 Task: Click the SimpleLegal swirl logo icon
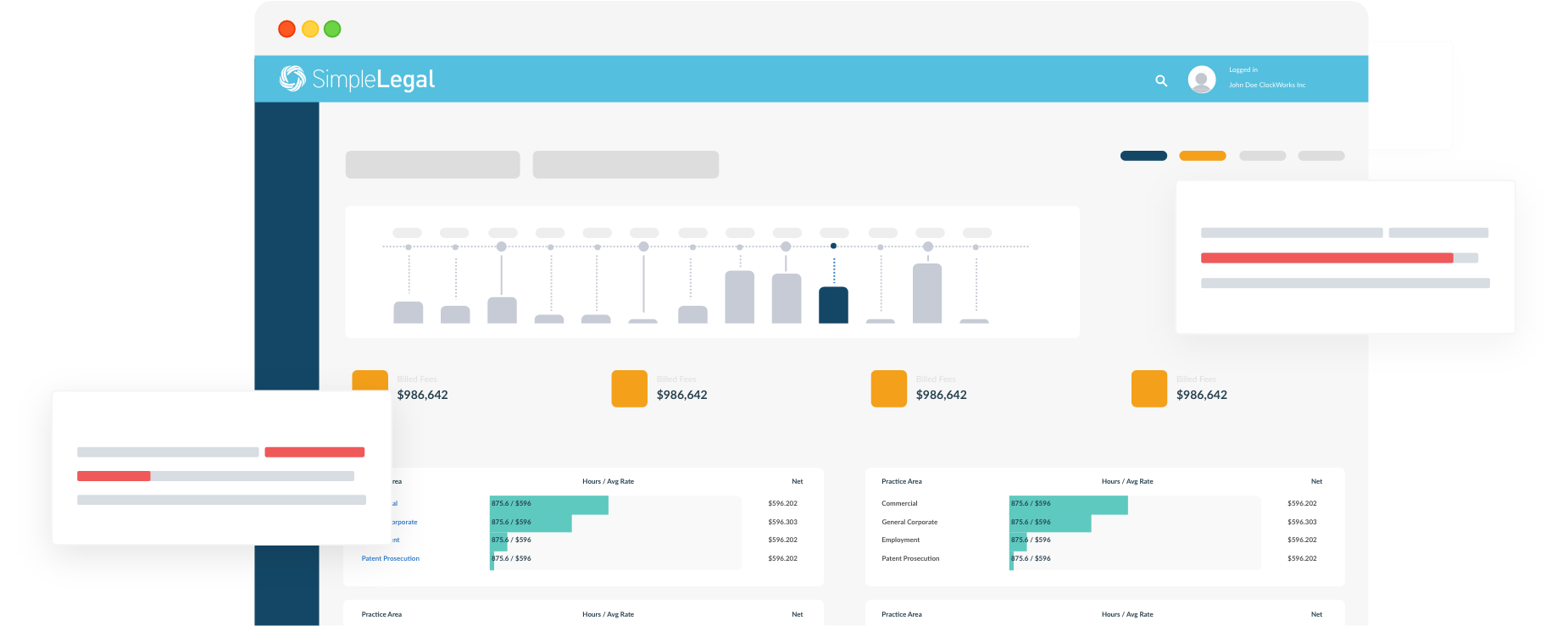click(292, 79)
